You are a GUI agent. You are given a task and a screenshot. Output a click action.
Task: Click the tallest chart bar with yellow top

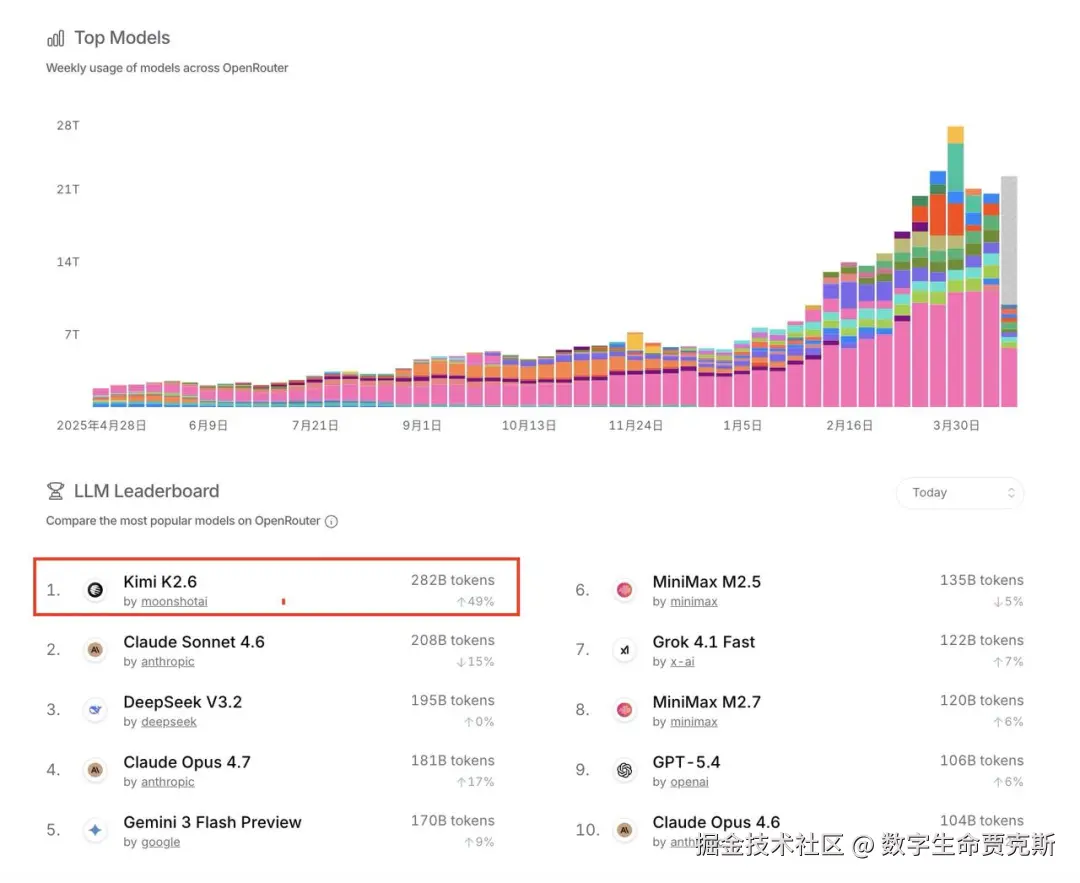(x=955, y=267)
